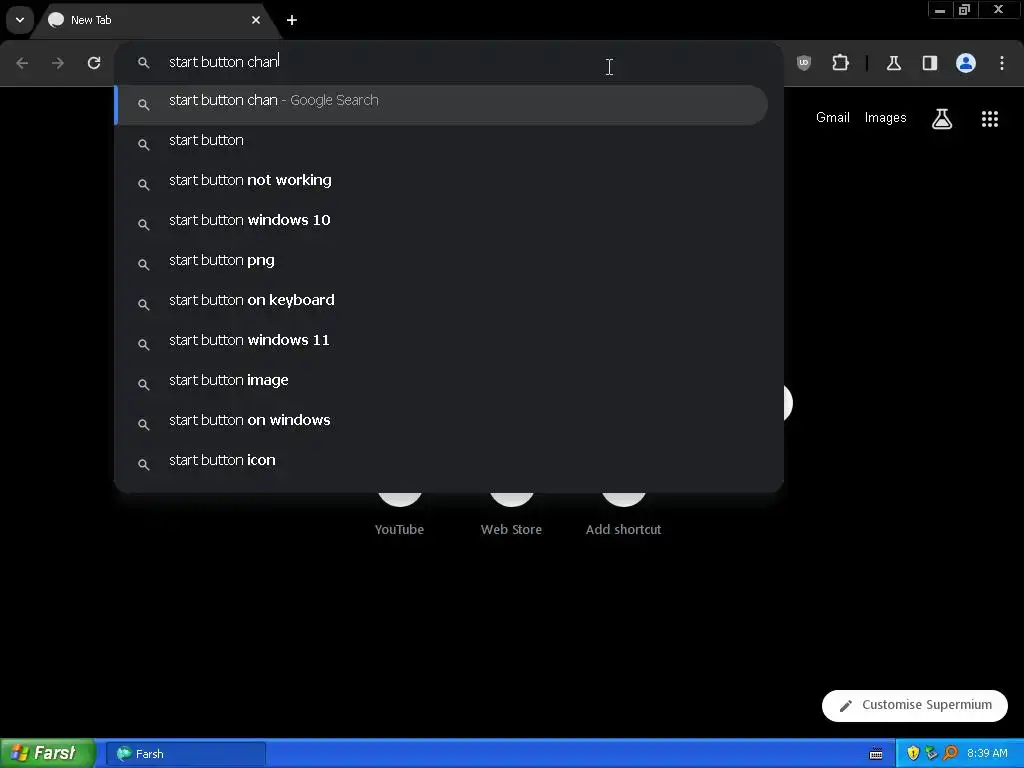1024x768 pixels.
Task: Toggle the side panel icon
Action: [x=930, y=63]
